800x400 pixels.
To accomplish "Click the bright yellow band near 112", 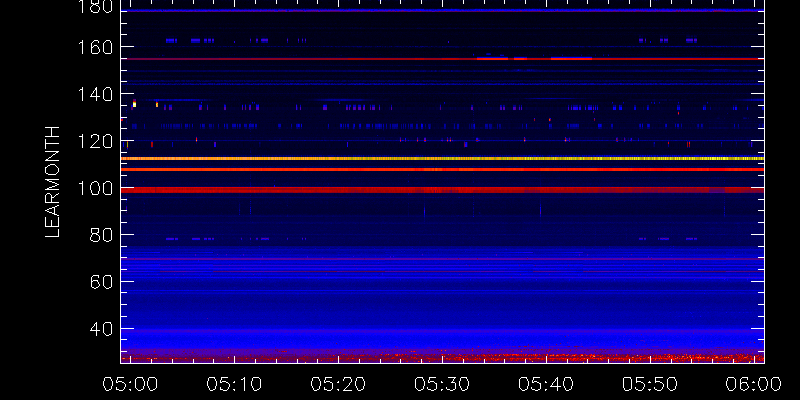I will pyautogui.click(x=442, y=159).
